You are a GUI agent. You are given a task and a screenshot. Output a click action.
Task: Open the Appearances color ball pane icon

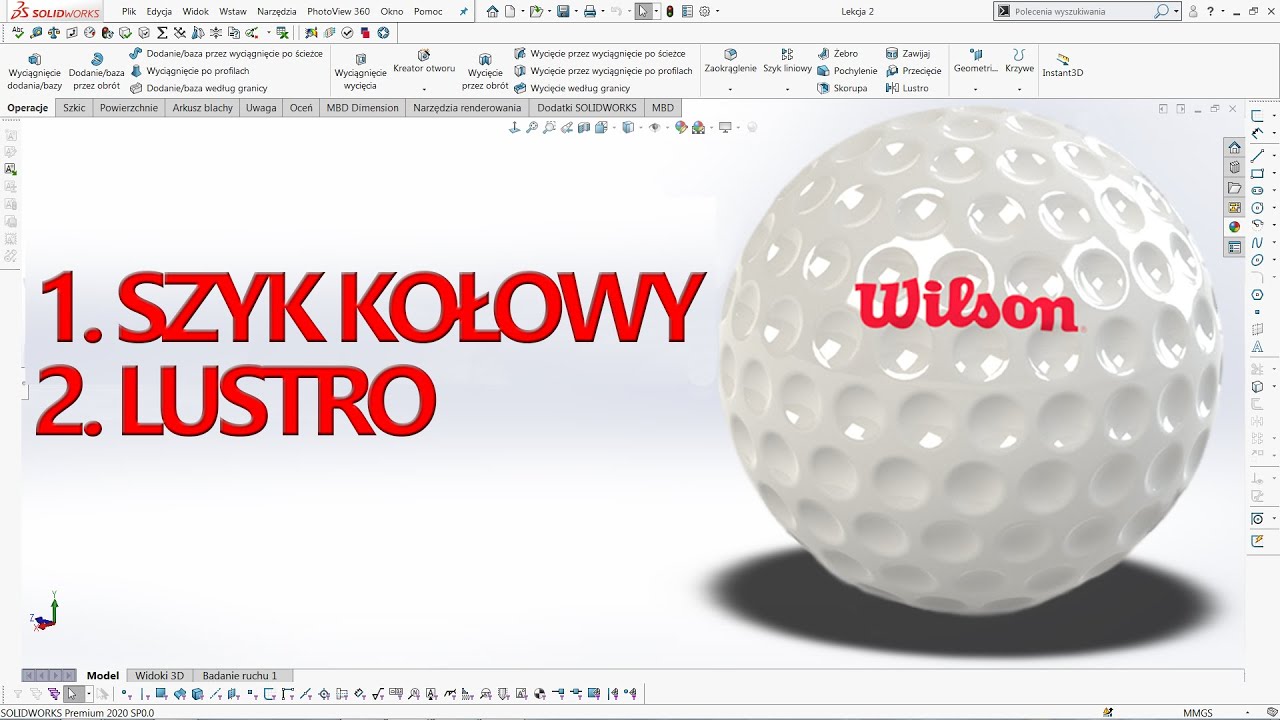point(1235,227)
